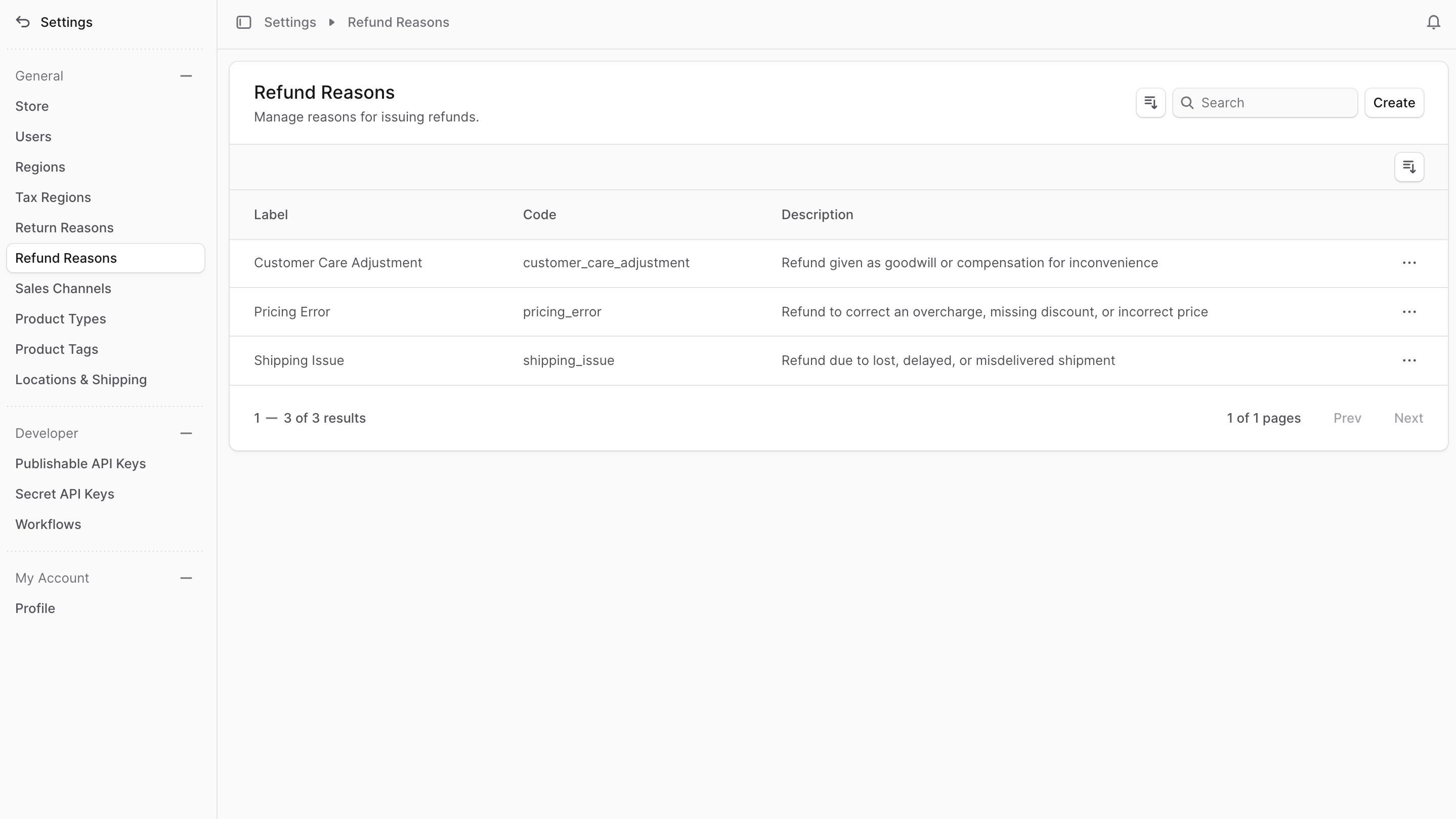The height and width of the screenshot is (819, 1456).
Task: Click the Next pagination link
Action: point(1409,418)
